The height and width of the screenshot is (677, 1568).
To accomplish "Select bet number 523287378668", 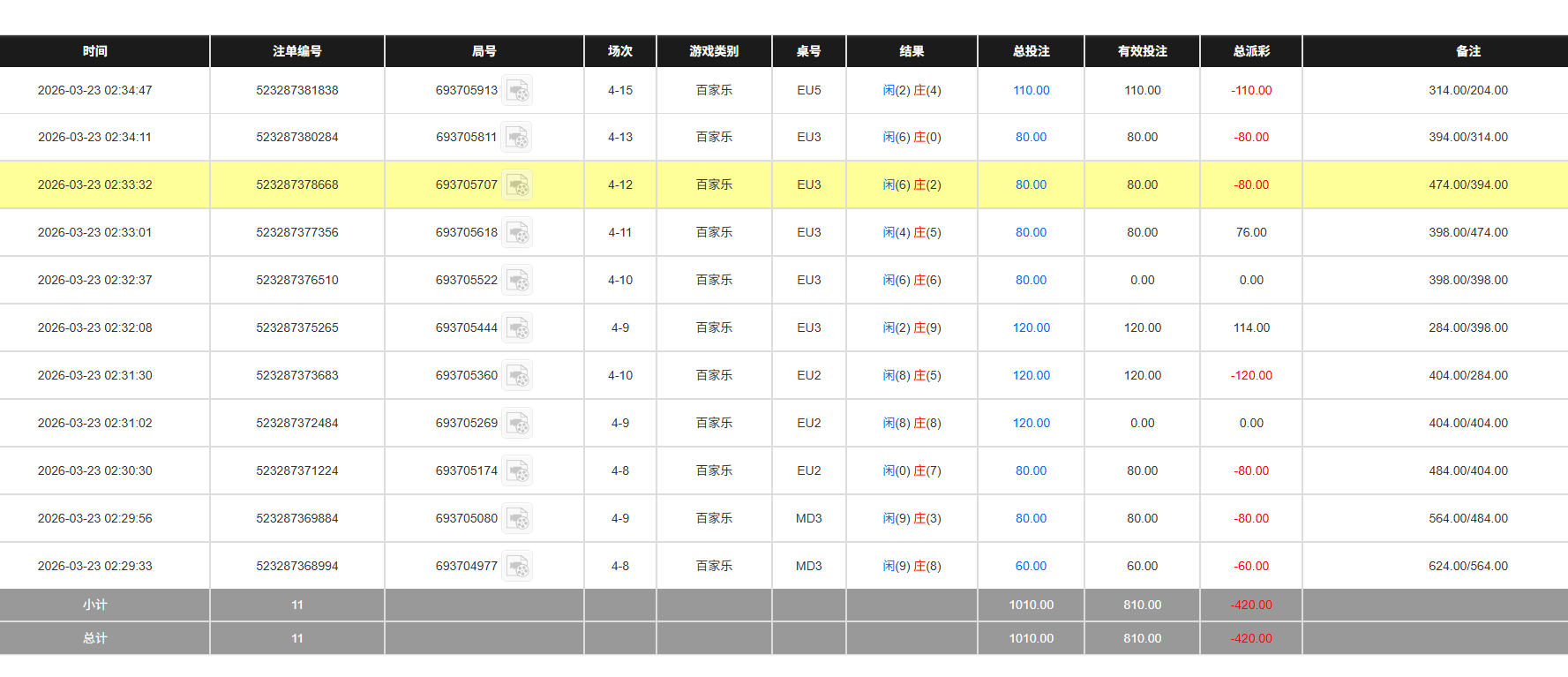I will (x=297, y=184).
